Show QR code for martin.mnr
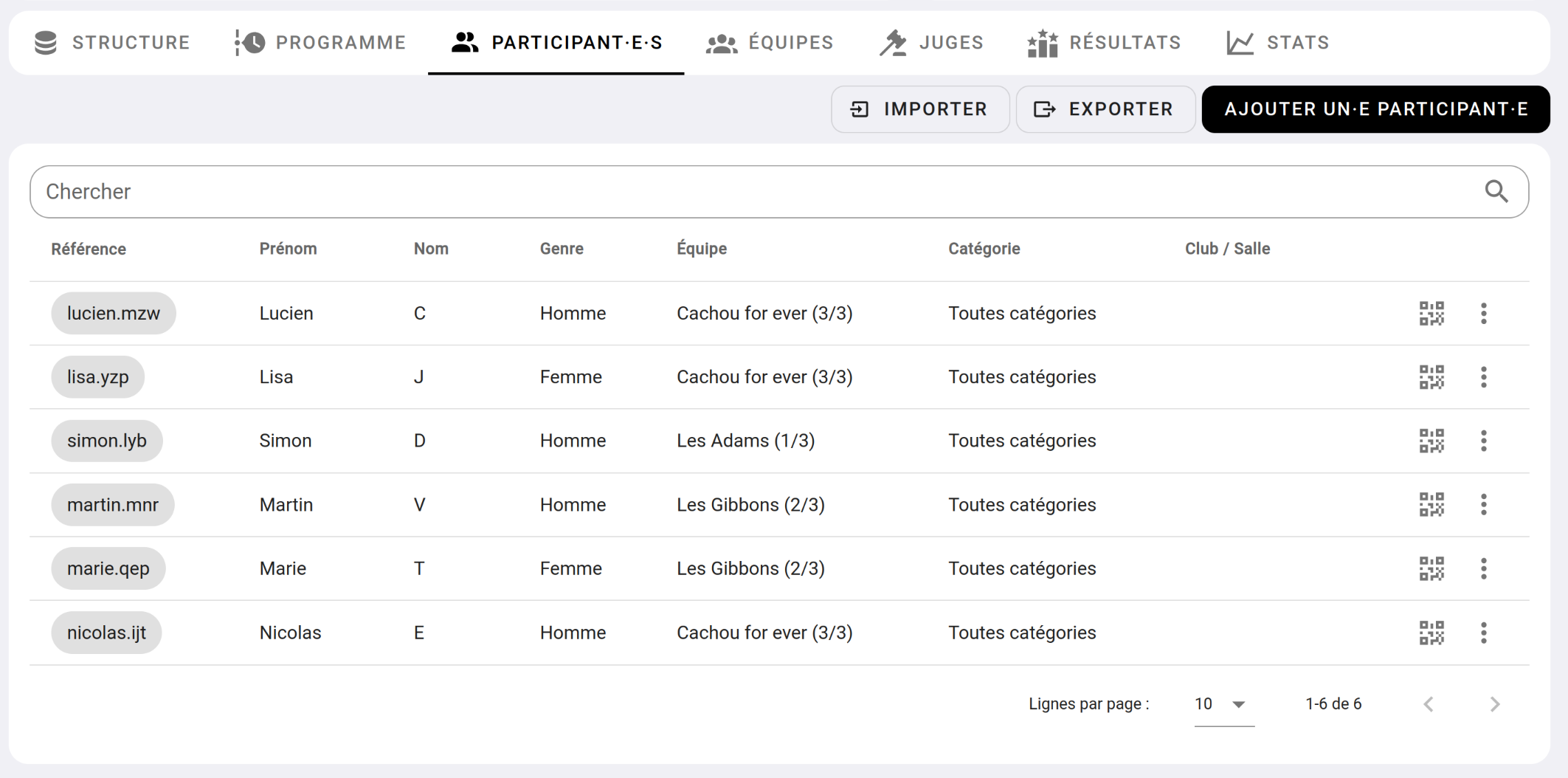 coord(1431,505)
